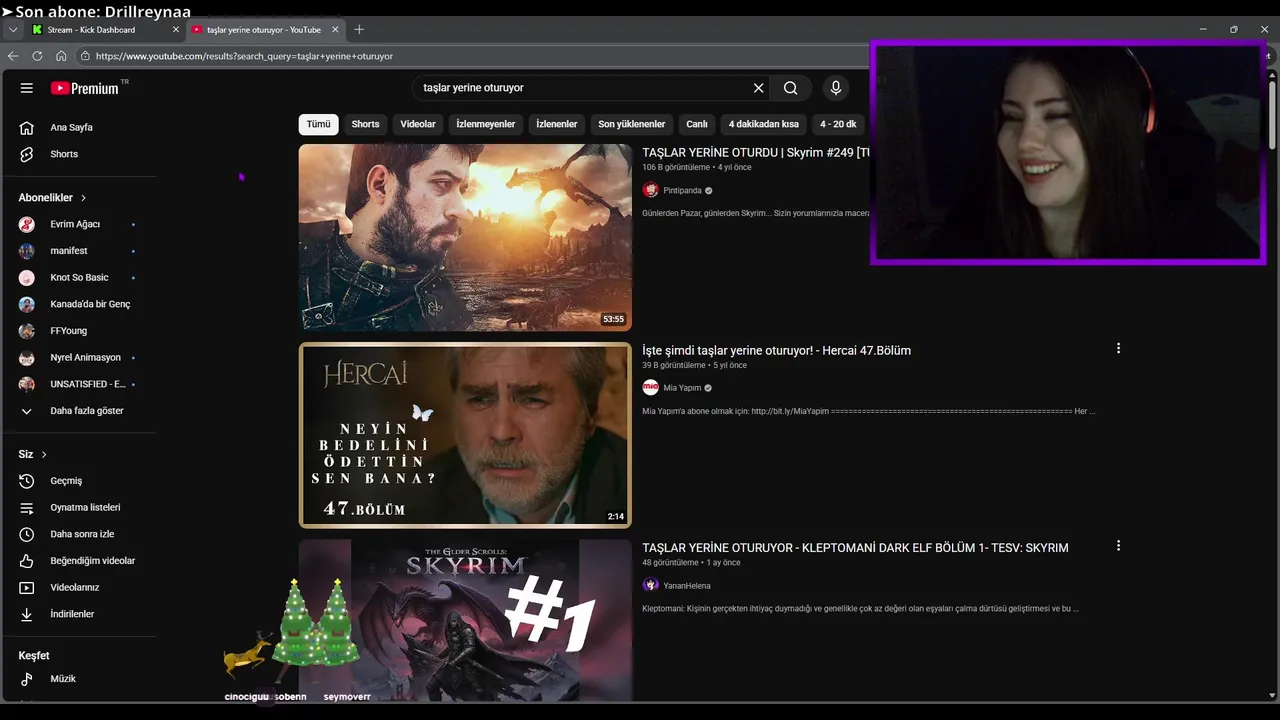Clear the search box with the X
Viewport: 1280px width, 720px height.
click(758, 88)
